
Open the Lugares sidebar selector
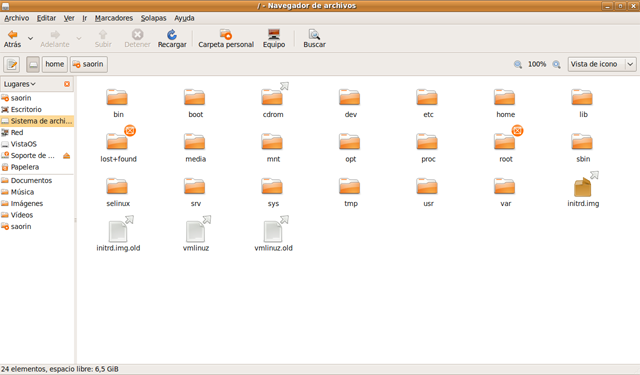(x=20, y=84)
